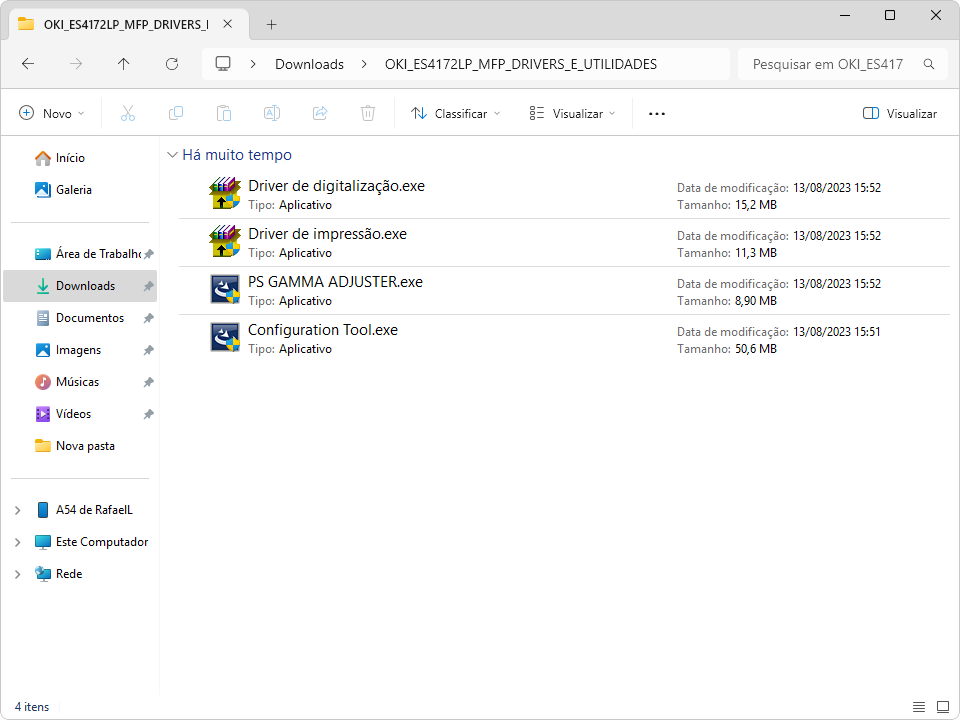Viewport: 960px width, 720px height.
Task: Click the Paste clipboard icon
Action: [x=223, y=113]
